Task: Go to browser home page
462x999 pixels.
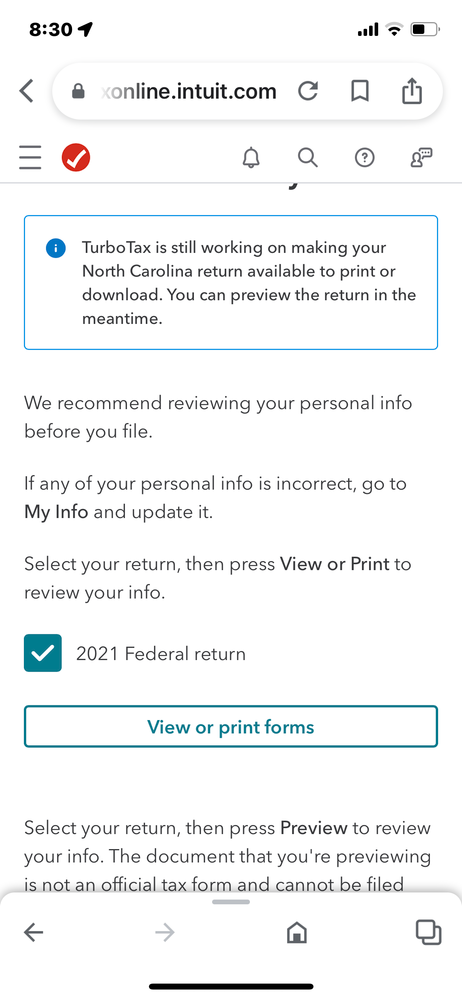Action: 297,933
